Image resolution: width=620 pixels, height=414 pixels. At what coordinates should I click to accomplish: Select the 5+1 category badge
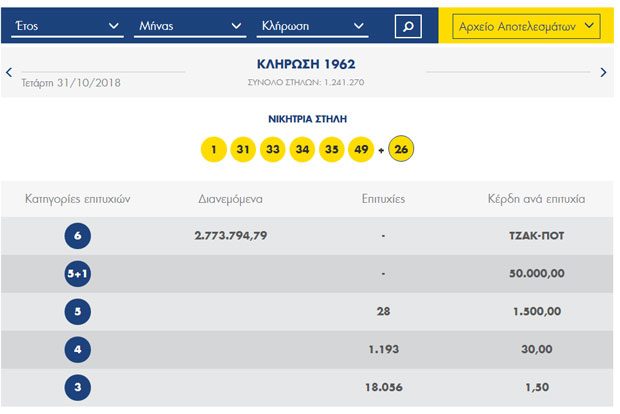pyautogui.click(x=78, y=274)
